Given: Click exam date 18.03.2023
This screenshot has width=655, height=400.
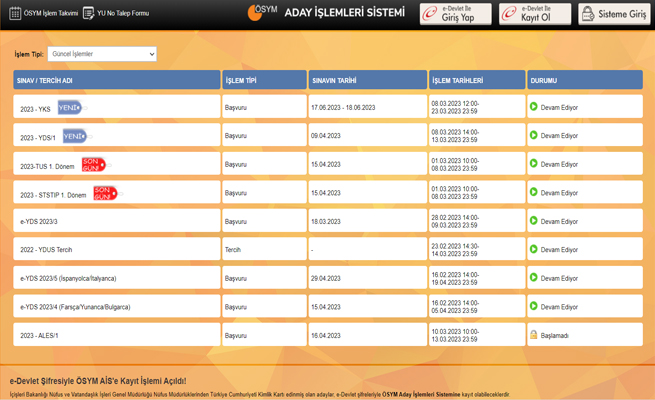Looking at the screenshot, I should coord(325,222).
